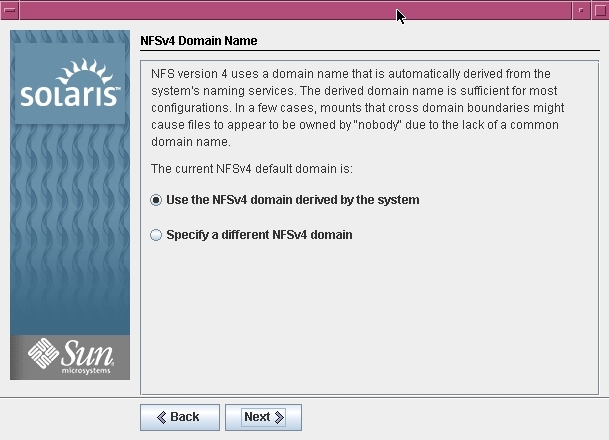The height and width of the screenshot is (440, 609).
Task: Choose "Specify a different NFSv4 domain" option
Action: 156,235
